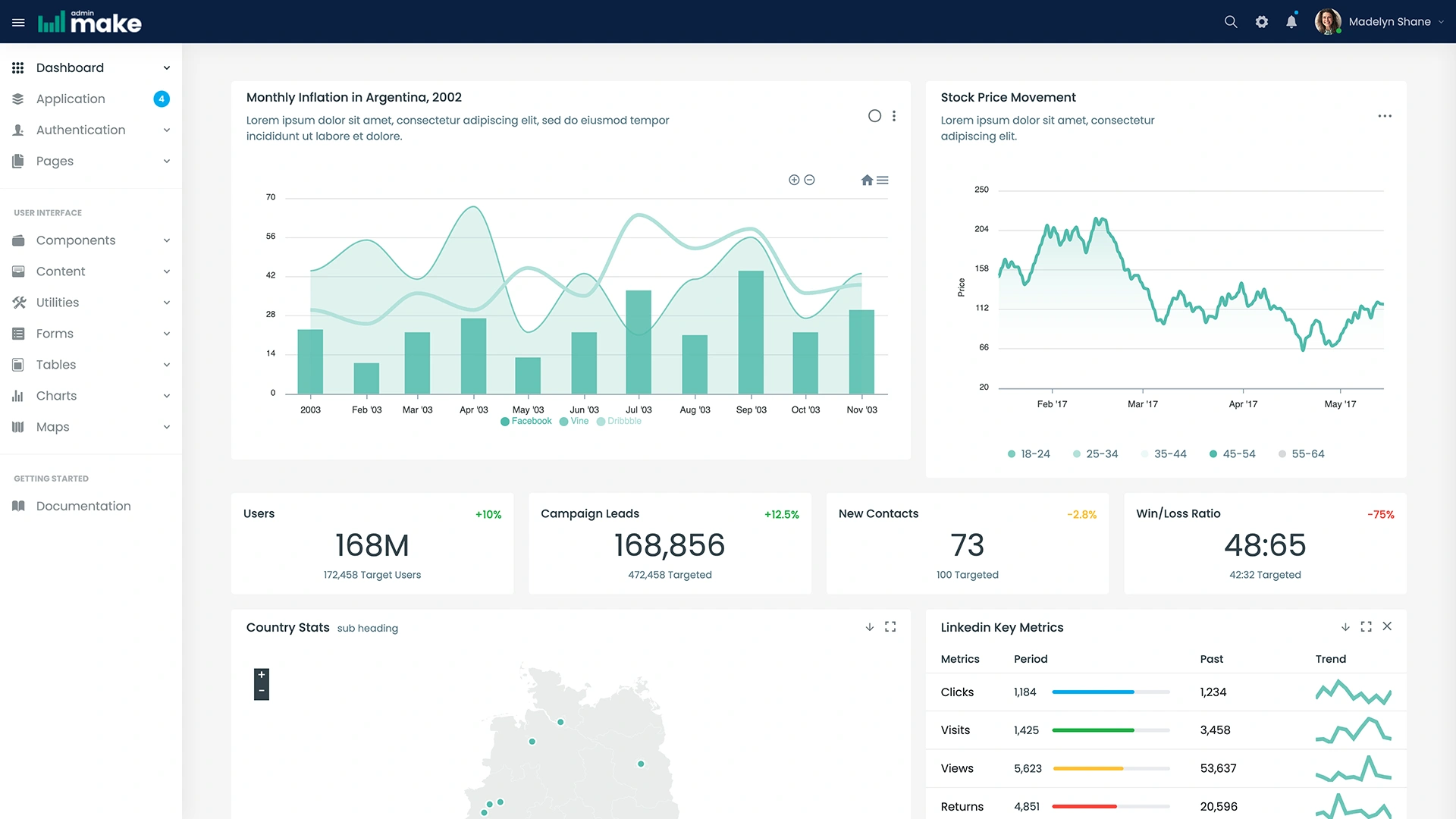Expand the Content chevron

click(167, 271)
